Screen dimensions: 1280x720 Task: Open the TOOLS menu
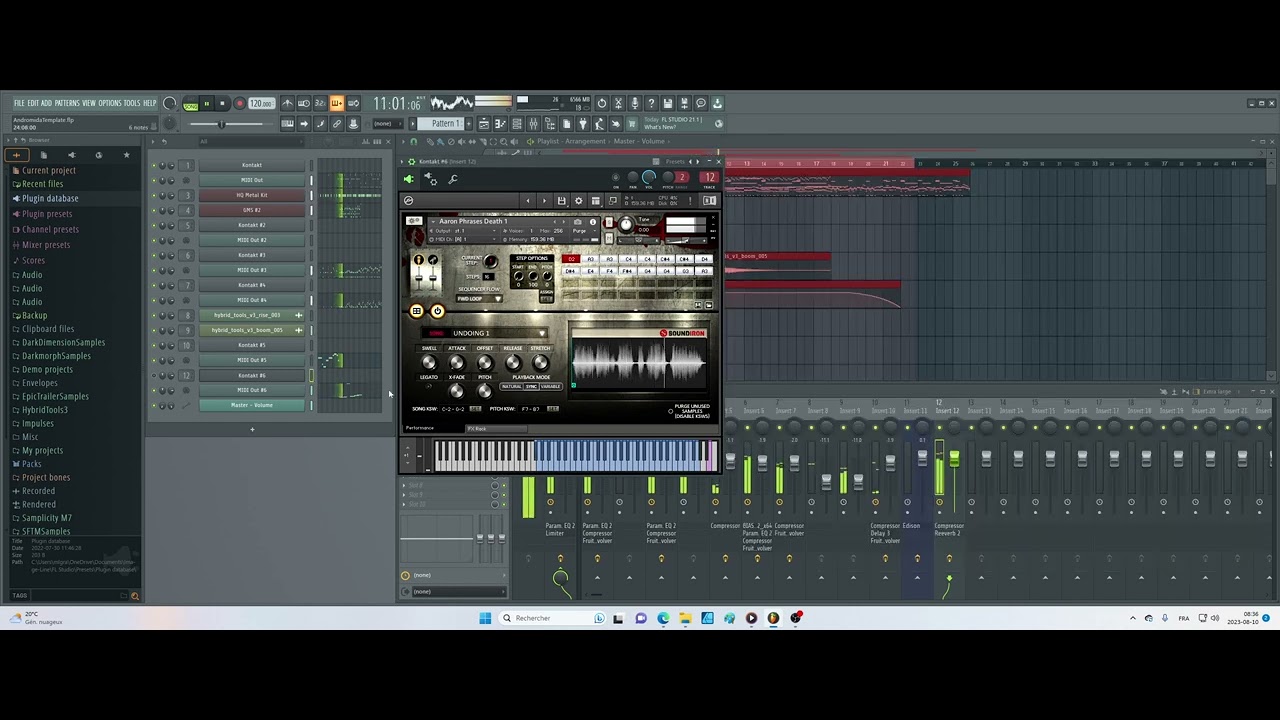tap(132, 103)
